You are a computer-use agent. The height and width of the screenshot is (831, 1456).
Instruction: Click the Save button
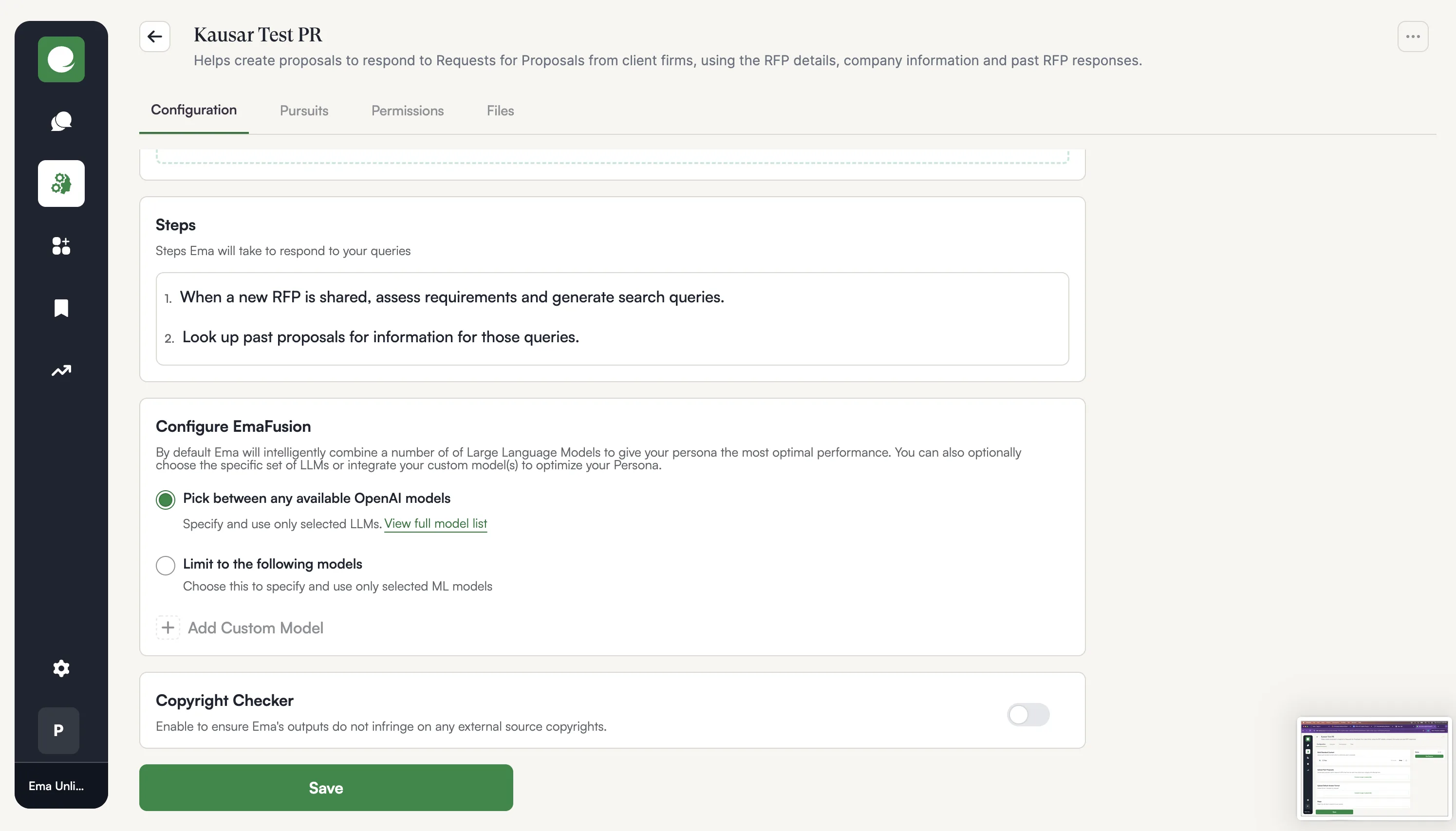coord(326,788)
